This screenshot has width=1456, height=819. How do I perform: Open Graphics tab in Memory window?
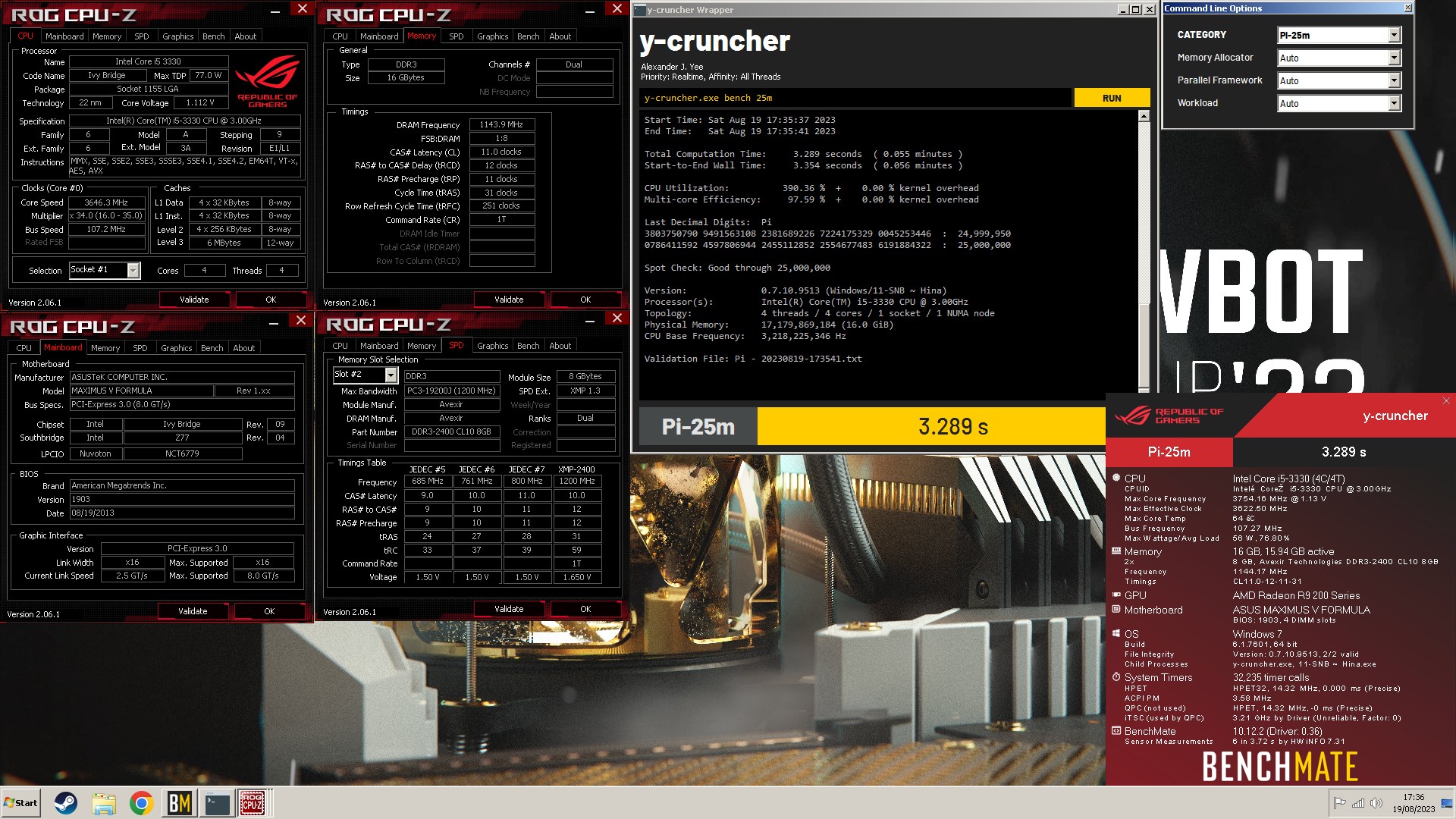coord(492,36)
